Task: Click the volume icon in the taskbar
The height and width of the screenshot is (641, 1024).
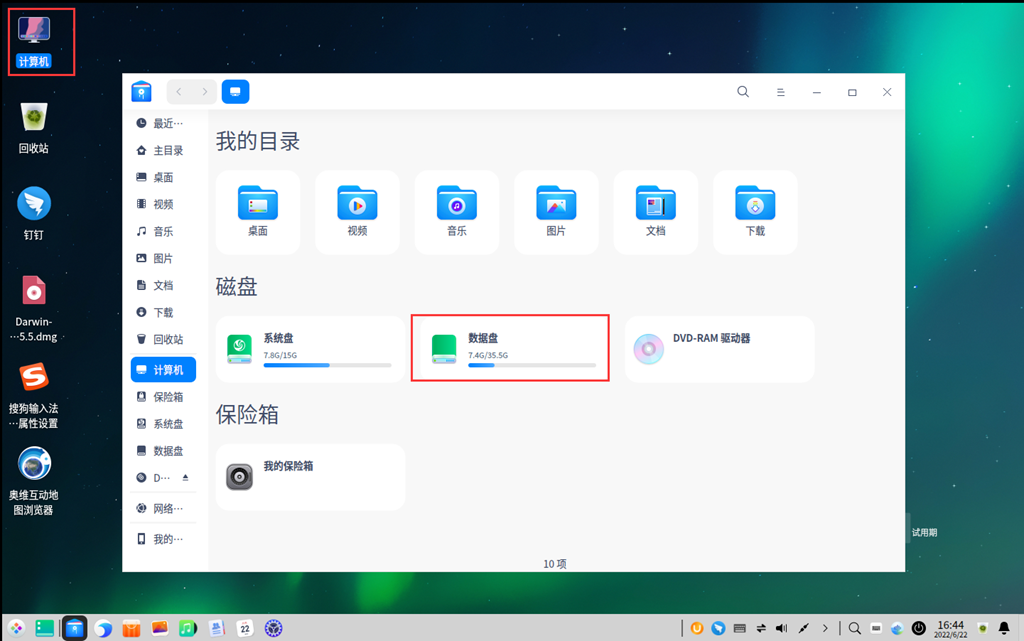Action: pos(781,628)
